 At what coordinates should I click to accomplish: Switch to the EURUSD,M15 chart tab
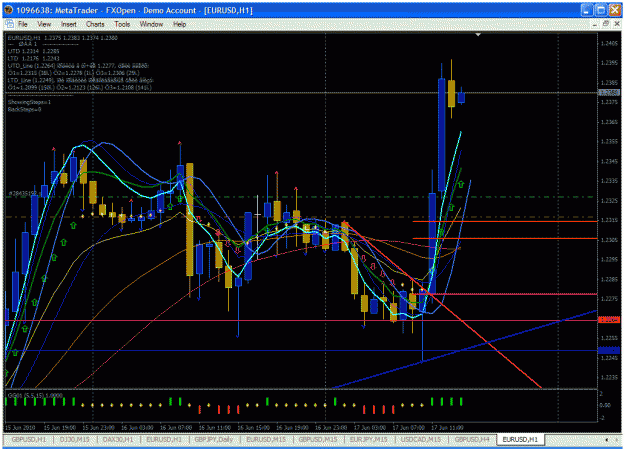[x=266, y=439]
